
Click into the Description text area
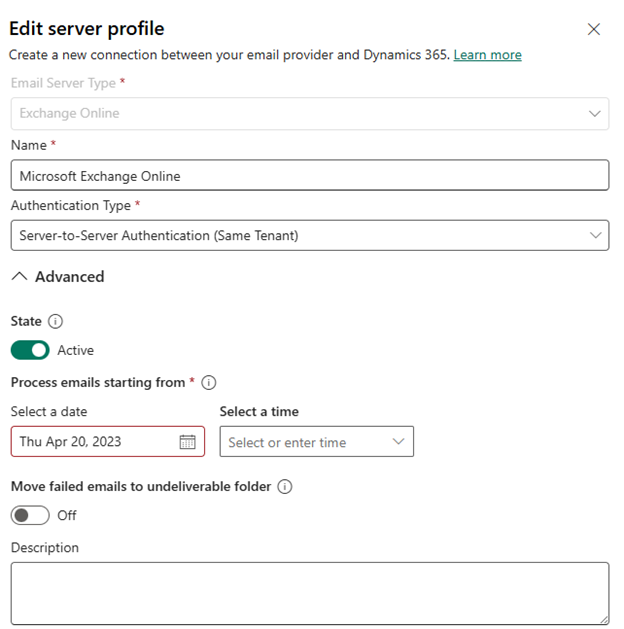pos(309,593)
